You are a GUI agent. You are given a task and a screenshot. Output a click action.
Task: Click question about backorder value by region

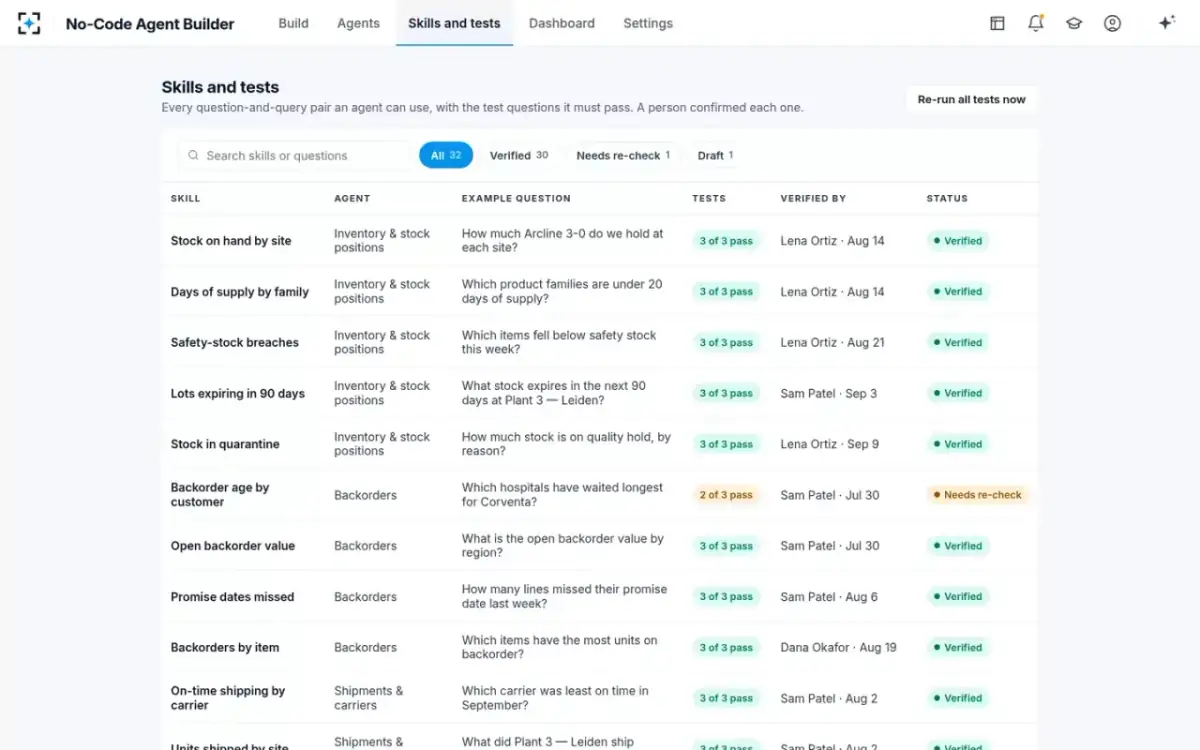point(563,546)
